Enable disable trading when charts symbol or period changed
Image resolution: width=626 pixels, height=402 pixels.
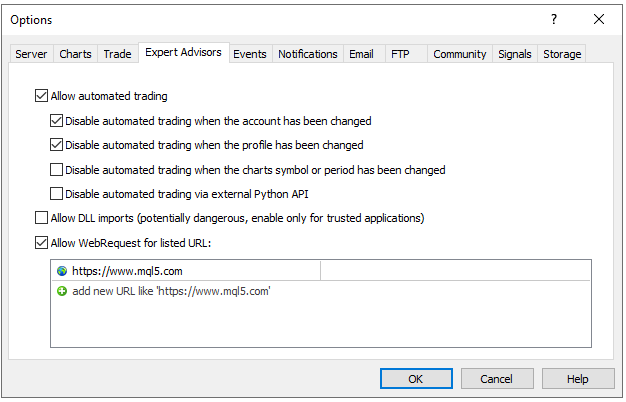coord(57,170)
